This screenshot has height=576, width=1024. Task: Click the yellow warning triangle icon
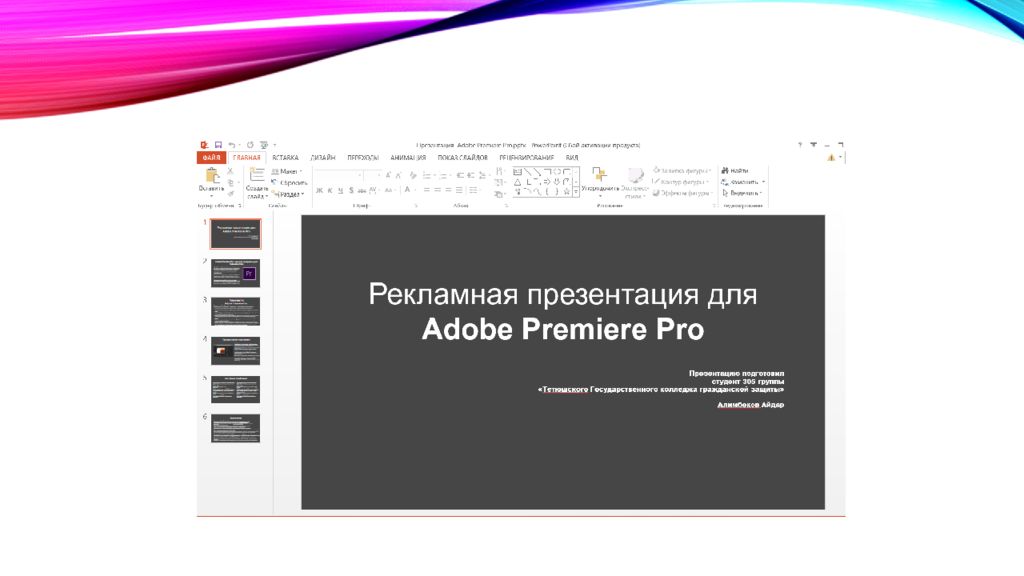(830, 157)
